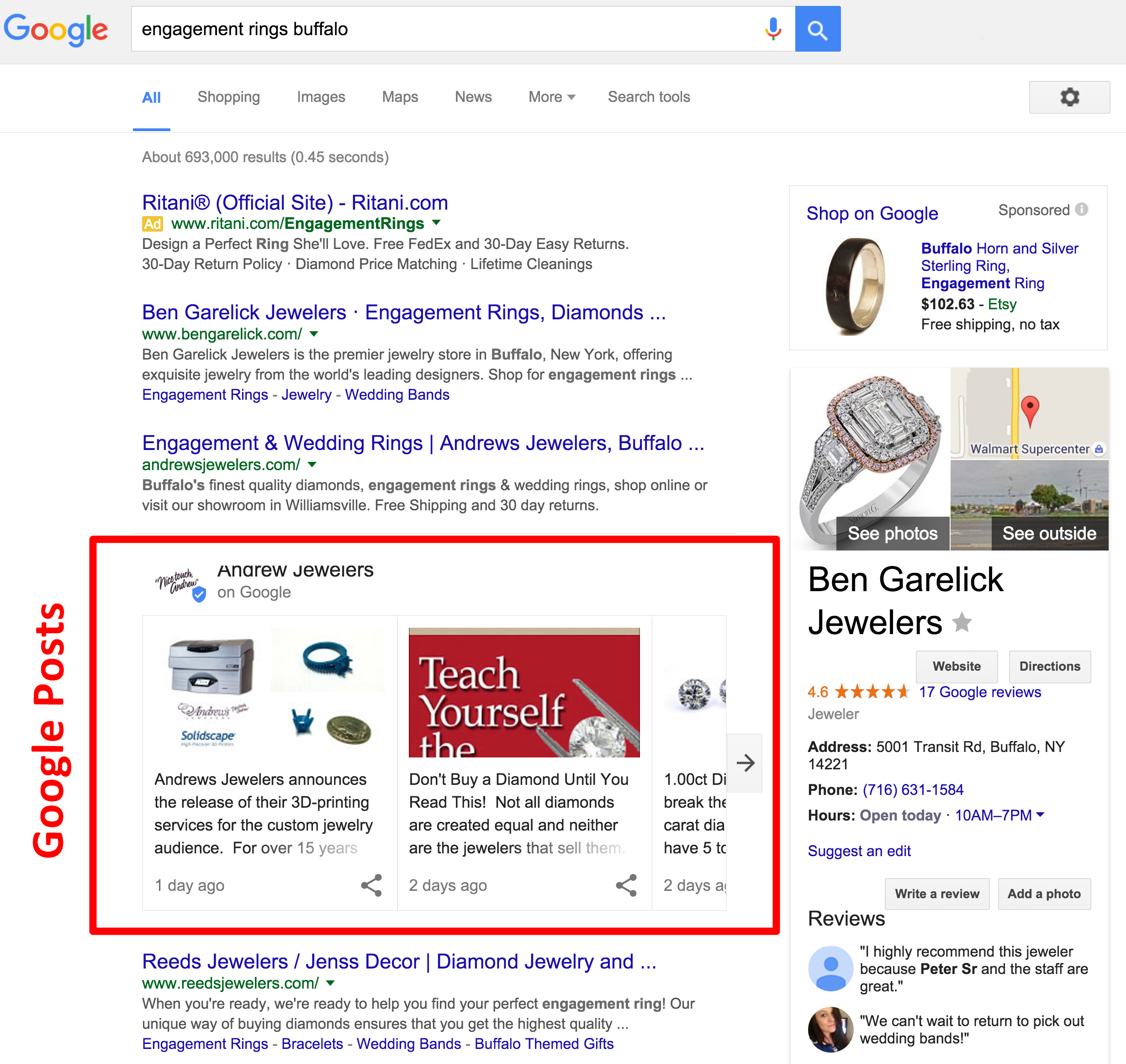Click Write a review button
Viewport: 1126px width, 1064px height.
pyautogui.click(x=936, y=894)
